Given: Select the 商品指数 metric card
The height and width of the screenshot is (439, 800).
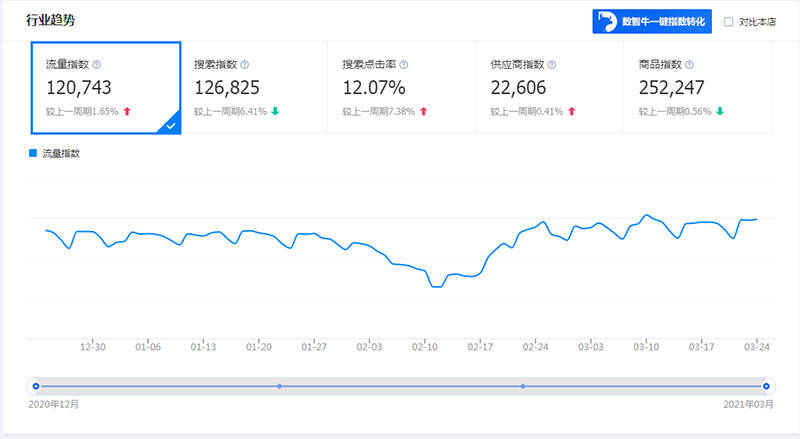Looking at the screenshot, I should pos(698,87).
